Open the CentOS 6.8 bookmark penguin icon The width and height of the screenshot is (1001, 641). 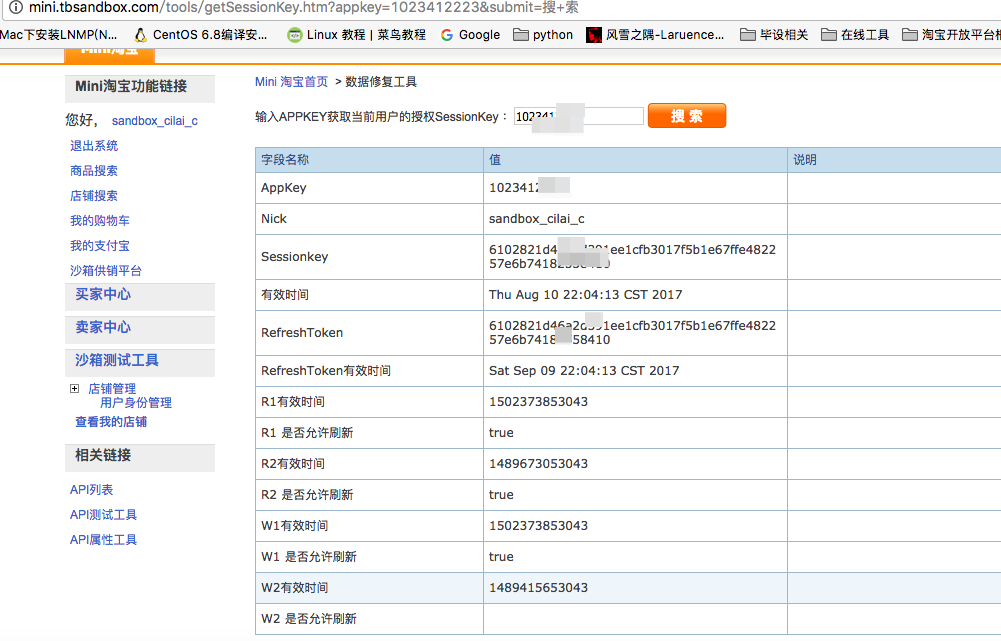coord(140,34)
